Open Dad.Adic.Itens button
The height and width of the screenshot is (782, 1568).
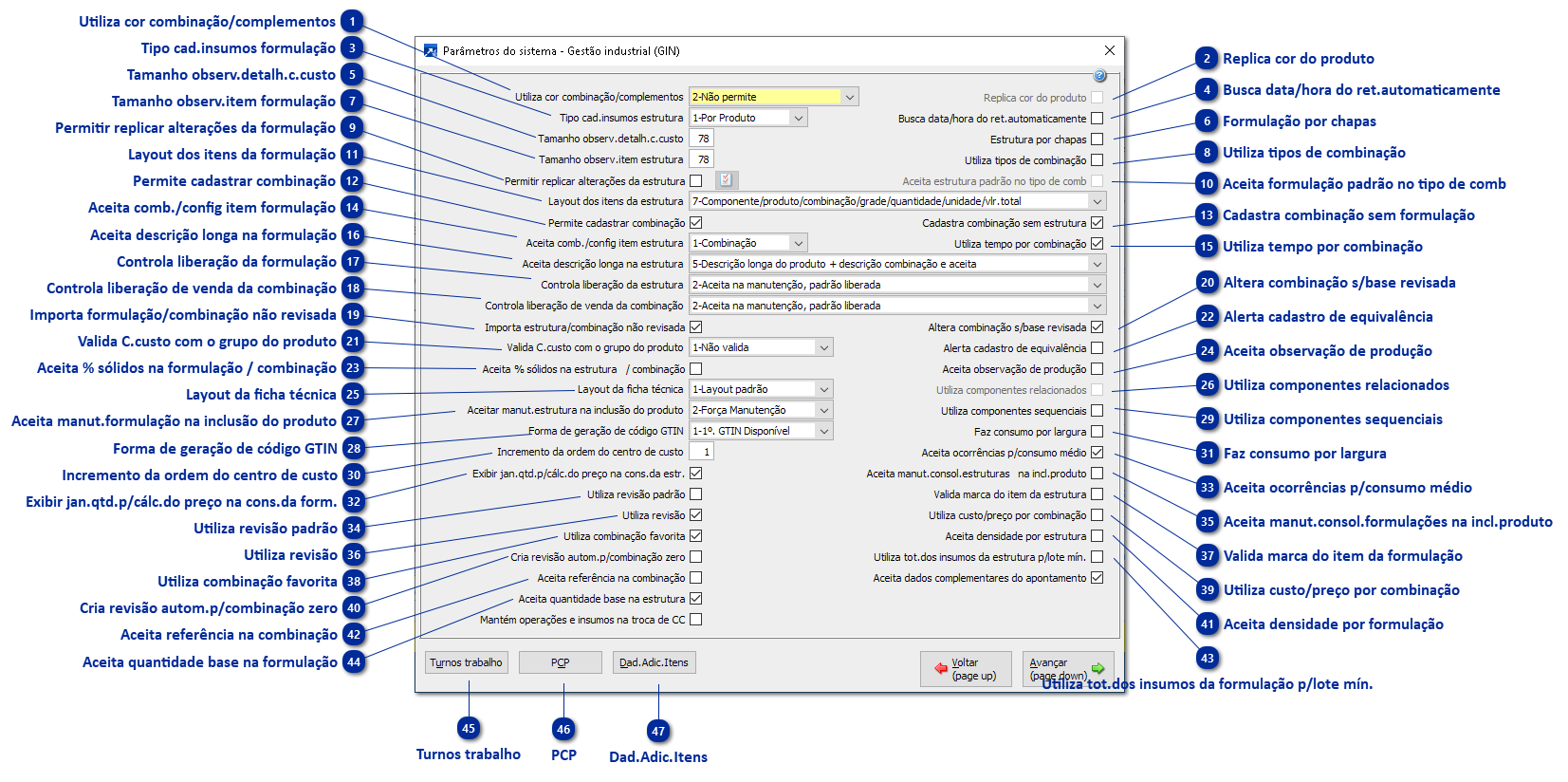[x=654, y=662]
